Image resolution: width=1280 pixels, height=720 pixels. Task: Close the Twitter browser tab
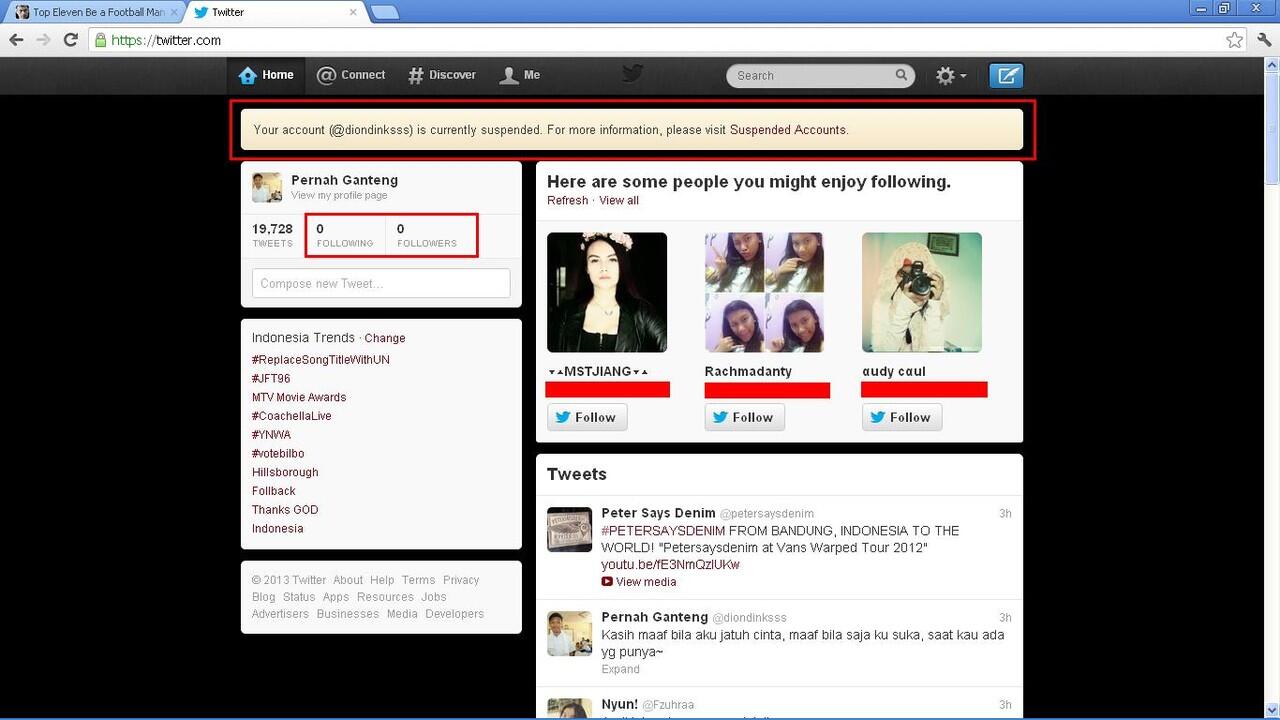(353, 12)
